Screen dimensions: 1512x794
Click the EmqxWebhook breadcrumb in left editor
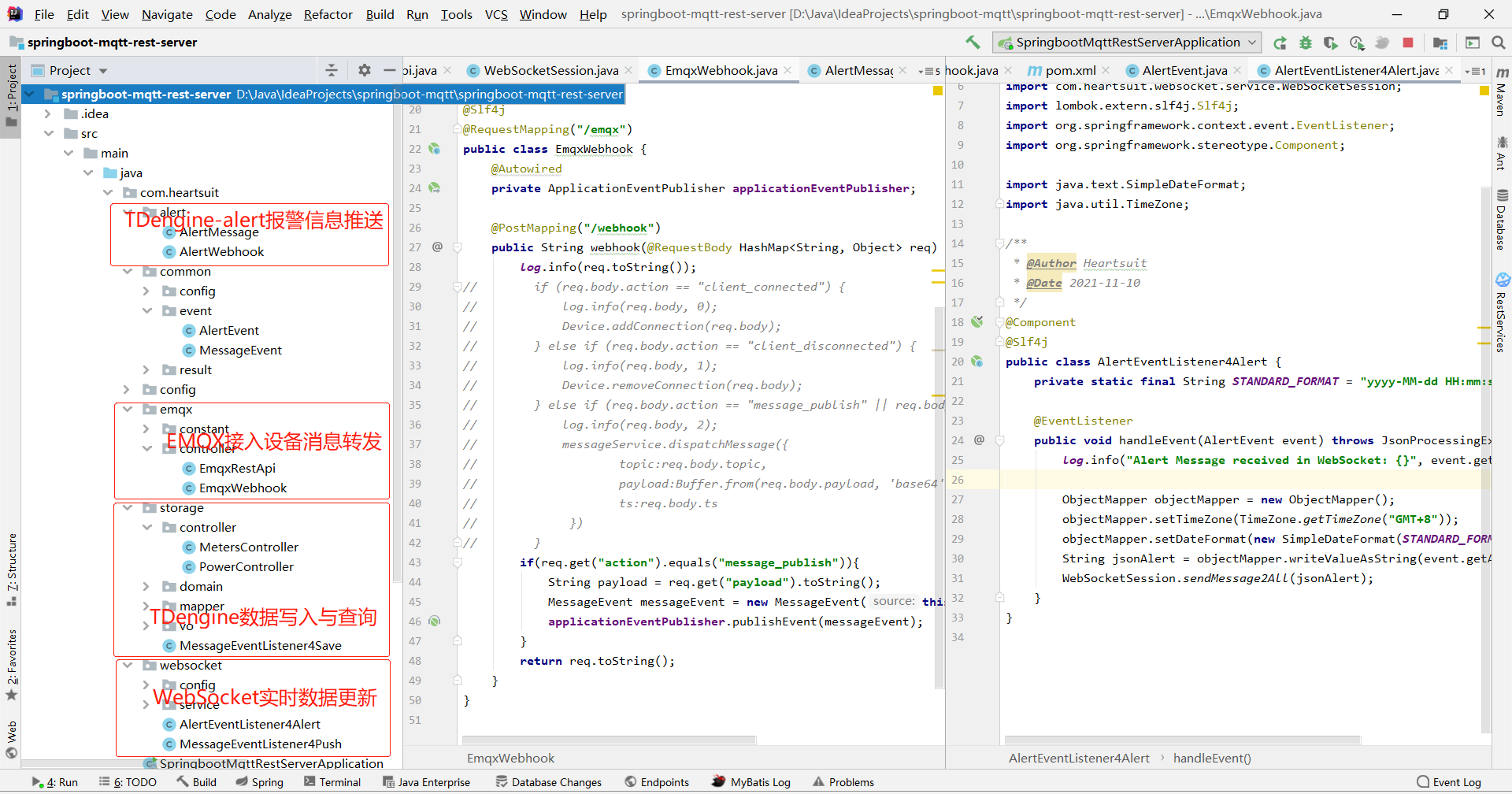point(510,758)
